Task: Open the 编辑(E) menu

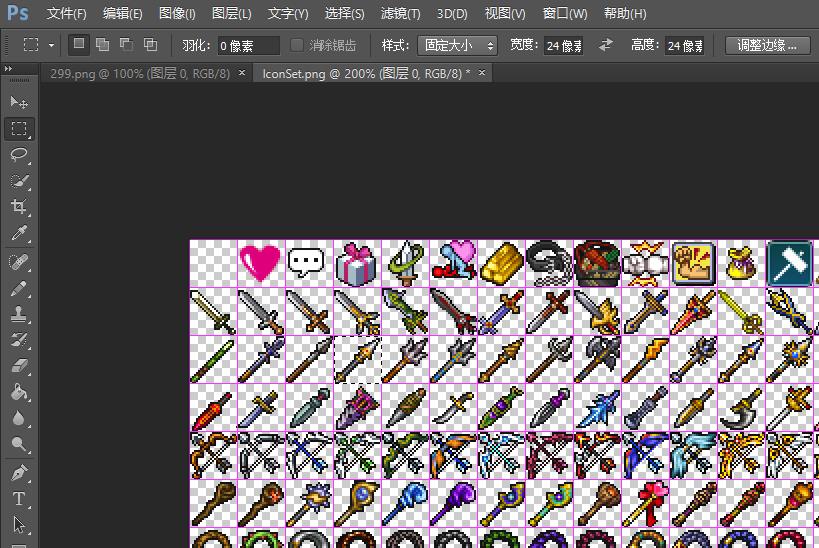Action: [122, 13]
